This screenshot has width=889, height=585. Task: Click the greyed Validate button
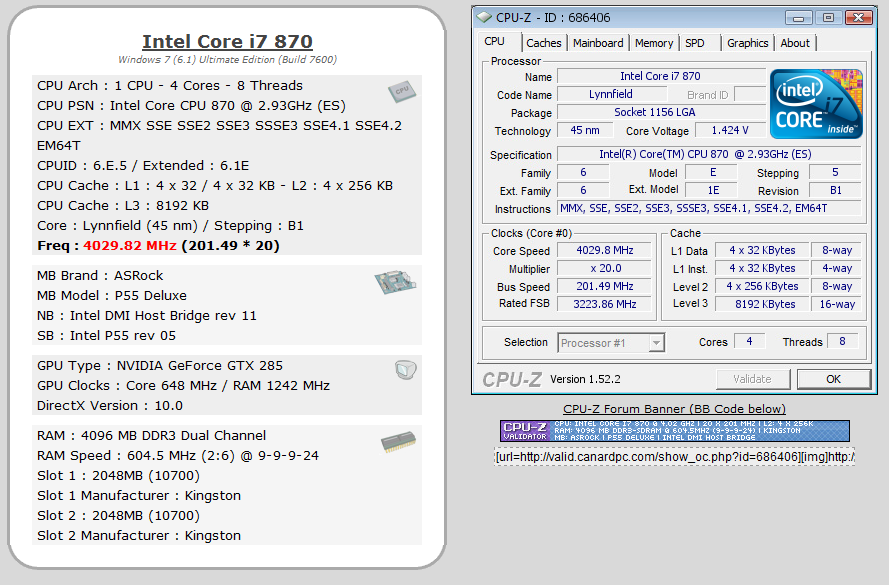pyautogui.click(x=752, y=379)
